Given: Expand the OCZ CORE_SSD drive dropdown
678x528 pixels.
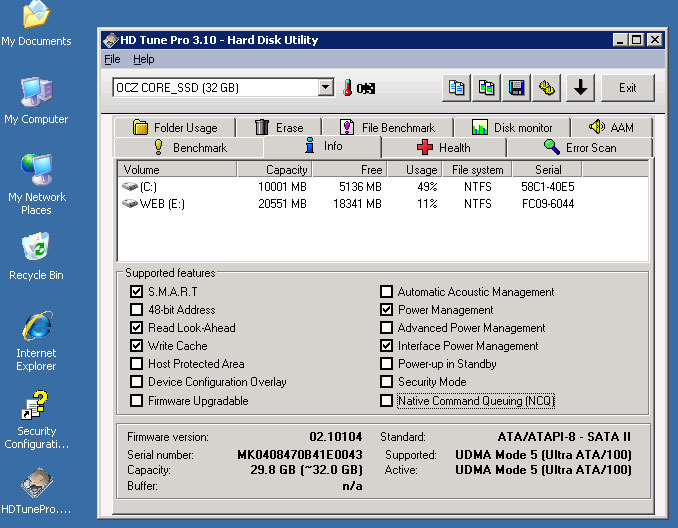Looking at the screenshot, I should click(325, 88).
